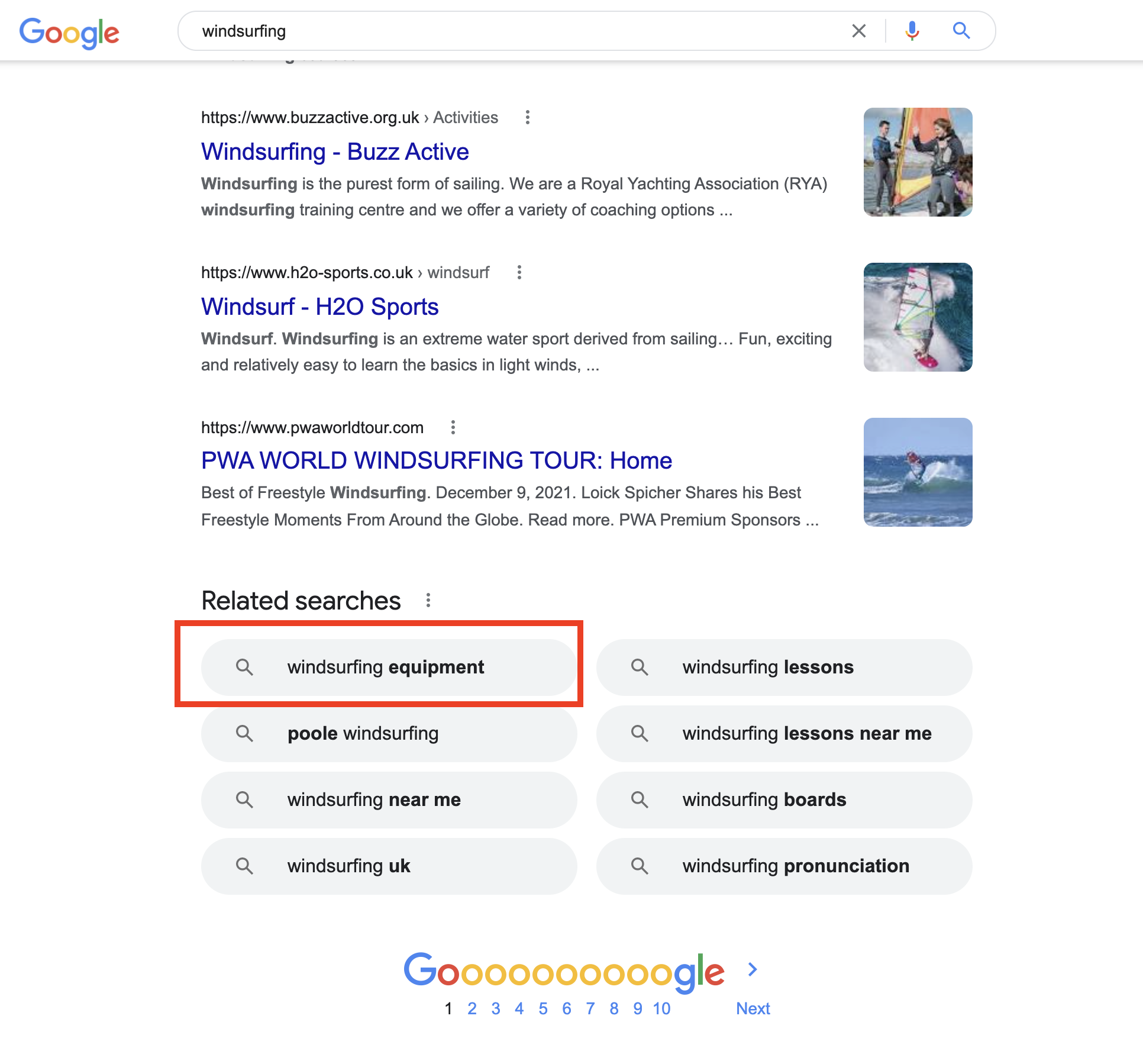Screen dimensions: 1143x1064
Task: Search related: windsurfing lessons
Action: click(784, 668)
